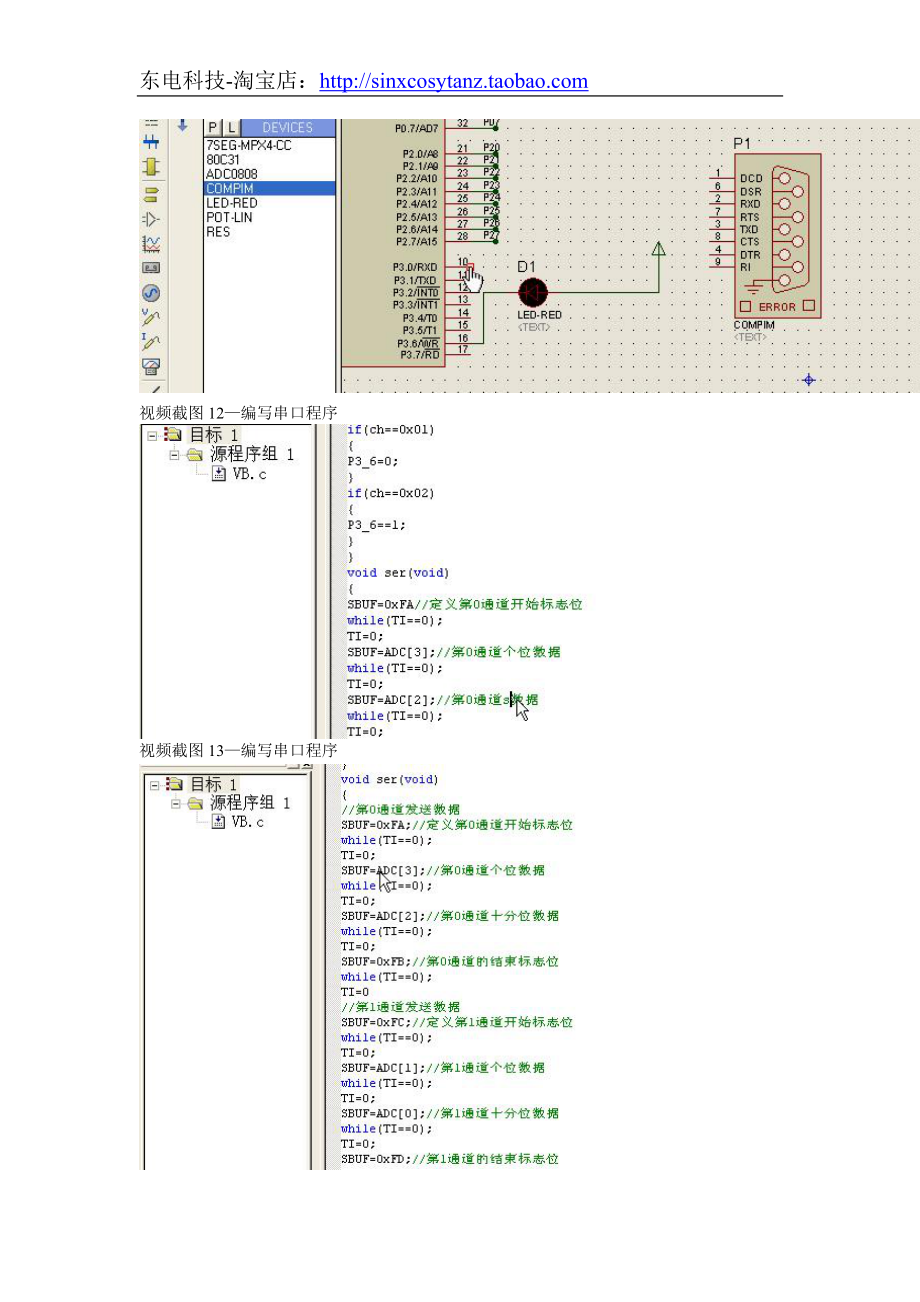
Task: Select the Bus mode icon in Proteus toolbar
Action: point(151,142)
